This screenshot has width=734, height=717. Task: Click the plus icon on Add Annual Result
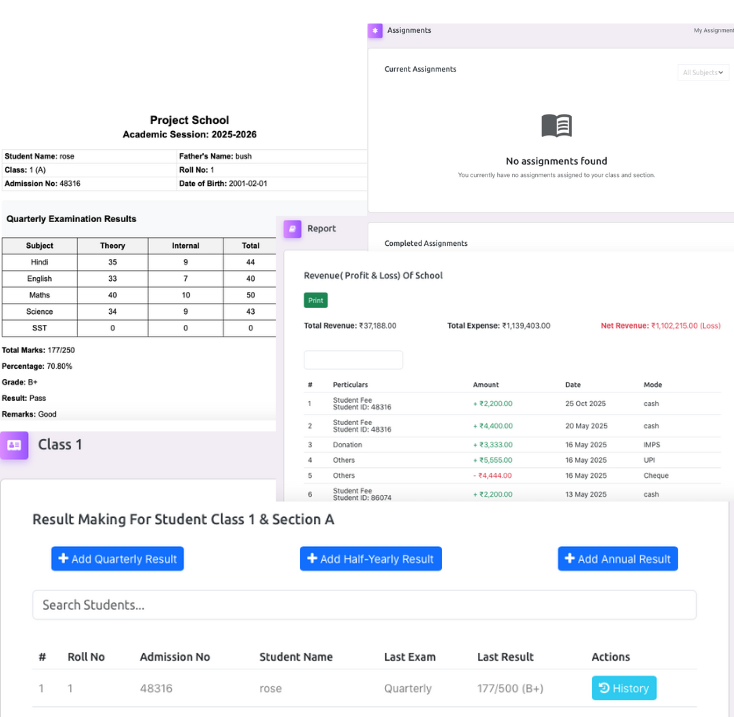click(x=569, y=559)
